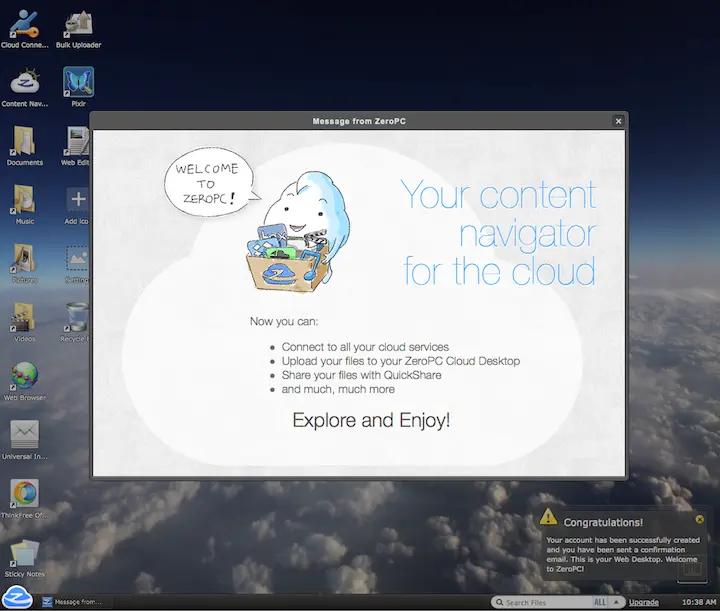Click the cloud mascot illustration
This screenshot has width=720, height=611.
(x=298, y=232)
